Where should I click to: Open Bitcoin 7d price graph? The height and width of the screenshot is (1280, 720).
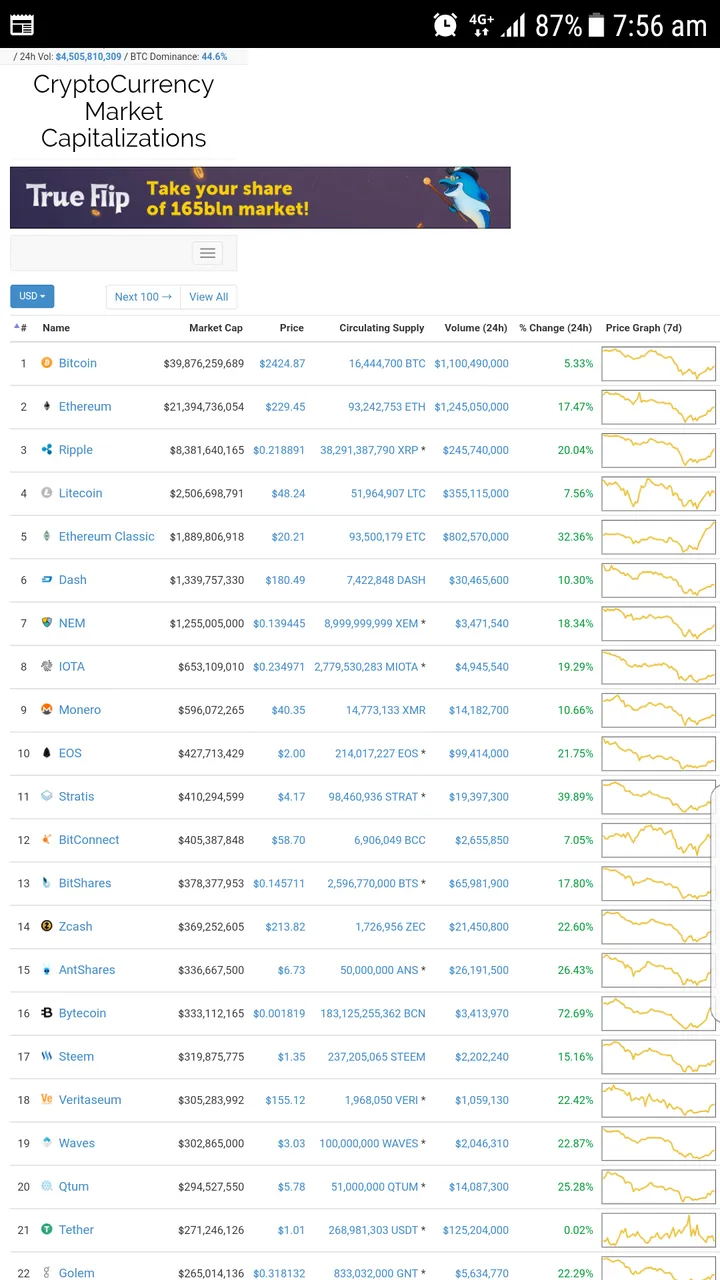(659, 363)
